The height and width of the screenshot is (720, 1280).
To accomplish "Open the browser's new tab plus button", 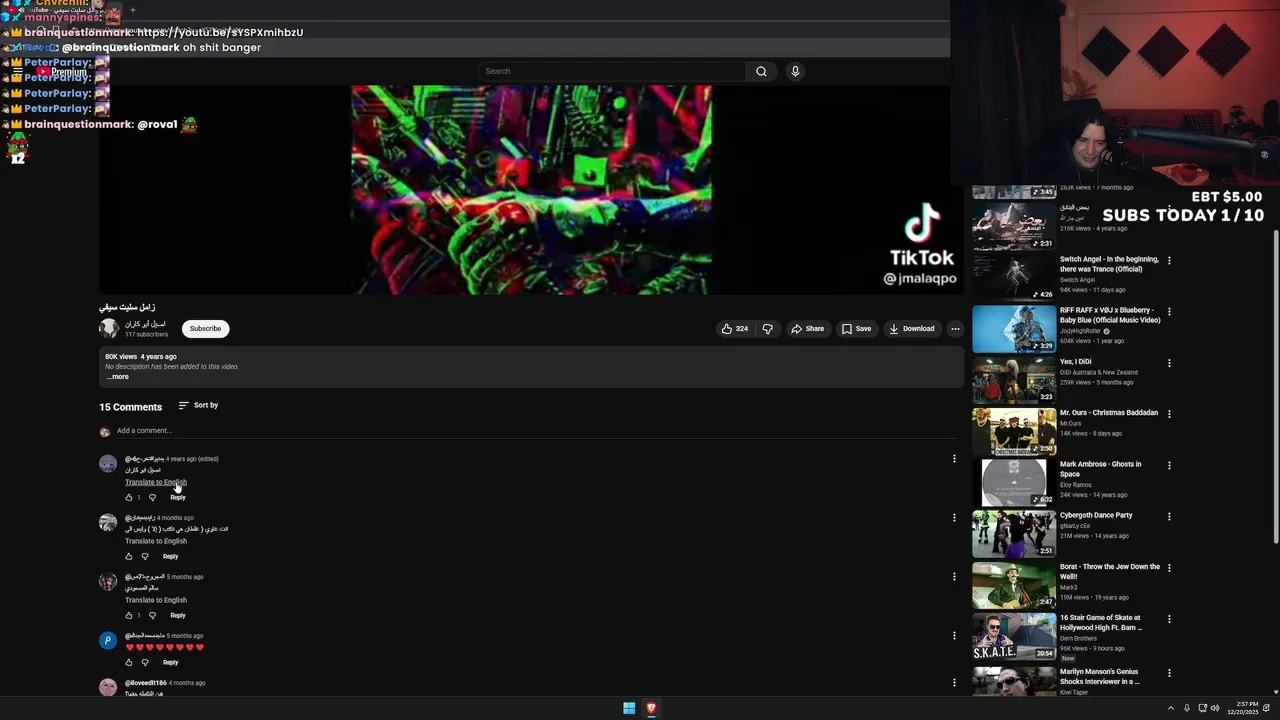I will tap(132, 10).
